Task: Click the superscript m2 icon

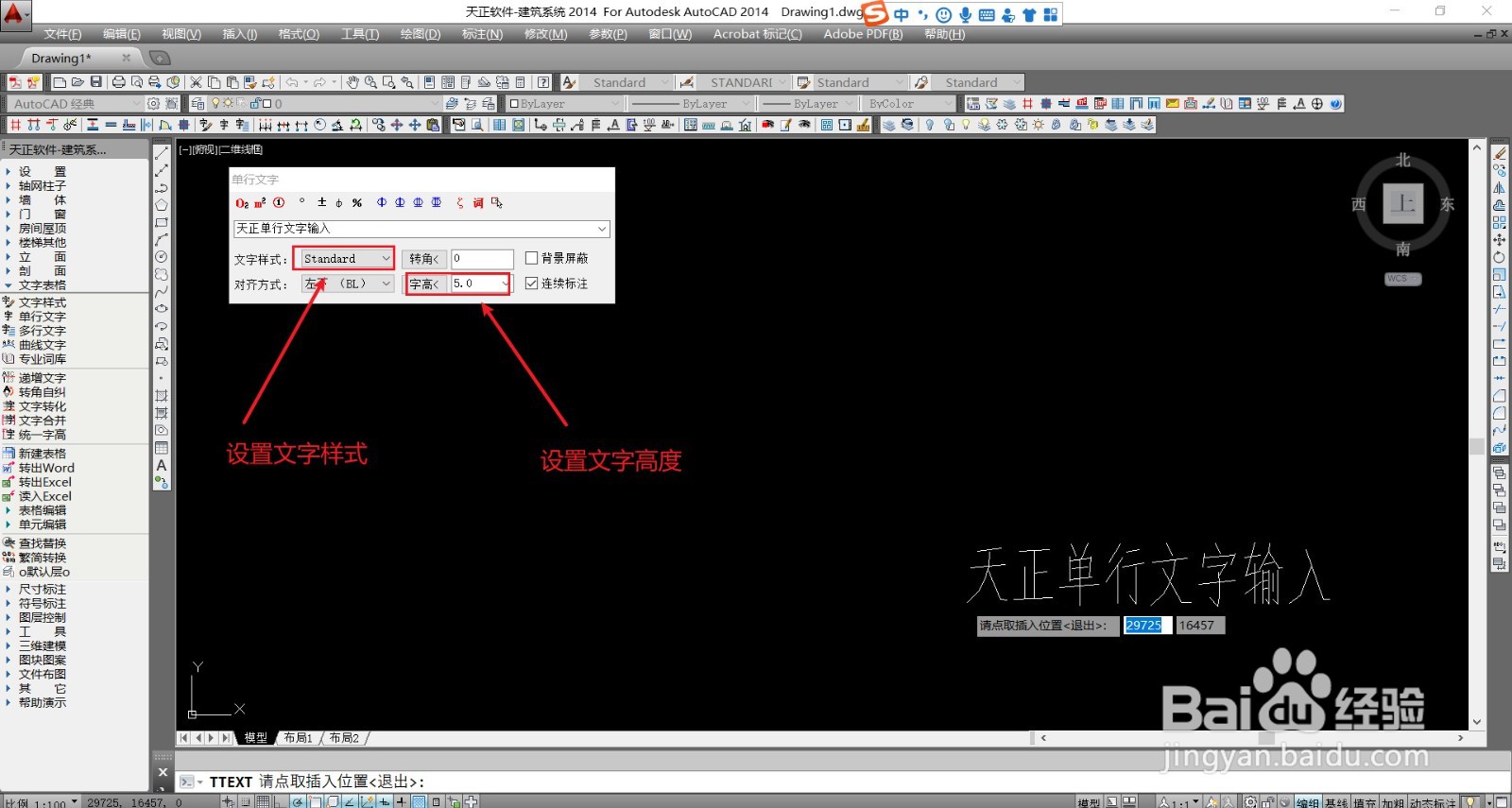Action: point(260,202)
